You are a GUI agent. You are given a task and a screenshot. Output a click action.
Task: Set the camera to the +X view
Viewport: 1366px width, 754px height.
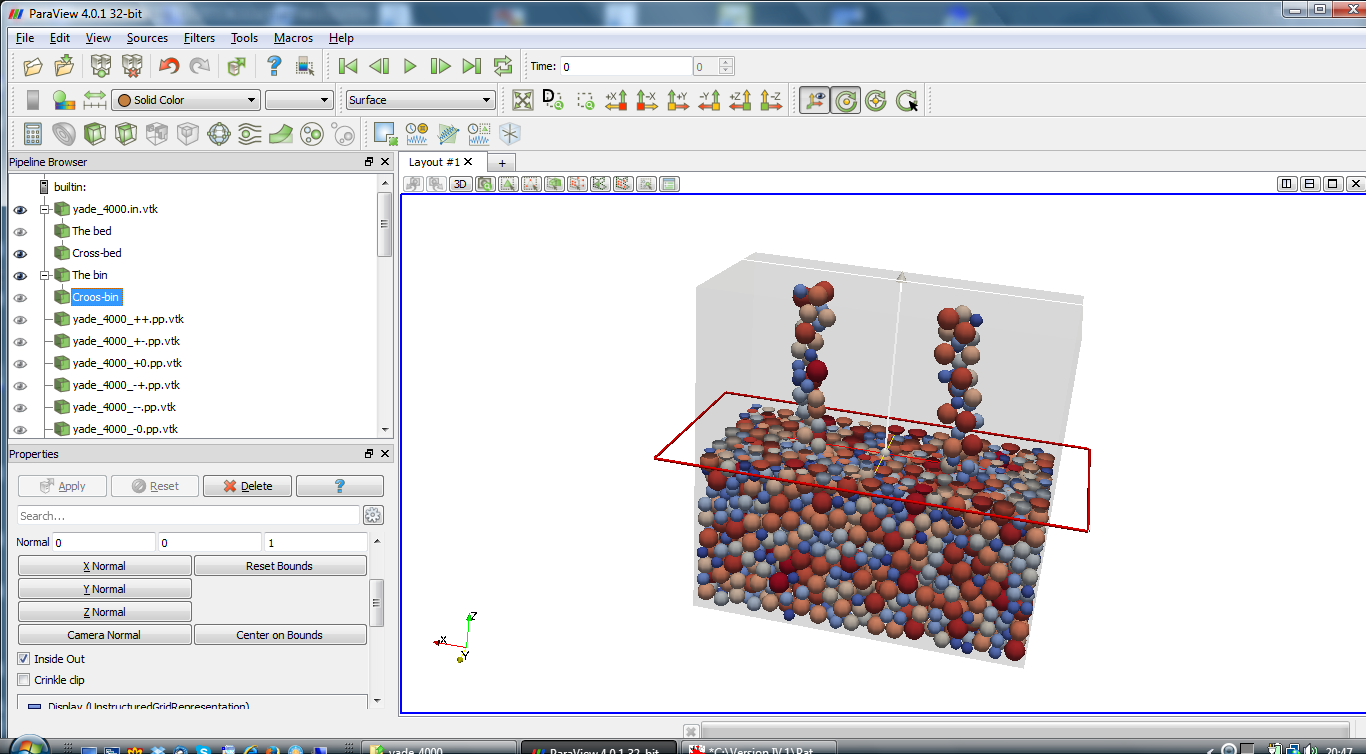617,100
